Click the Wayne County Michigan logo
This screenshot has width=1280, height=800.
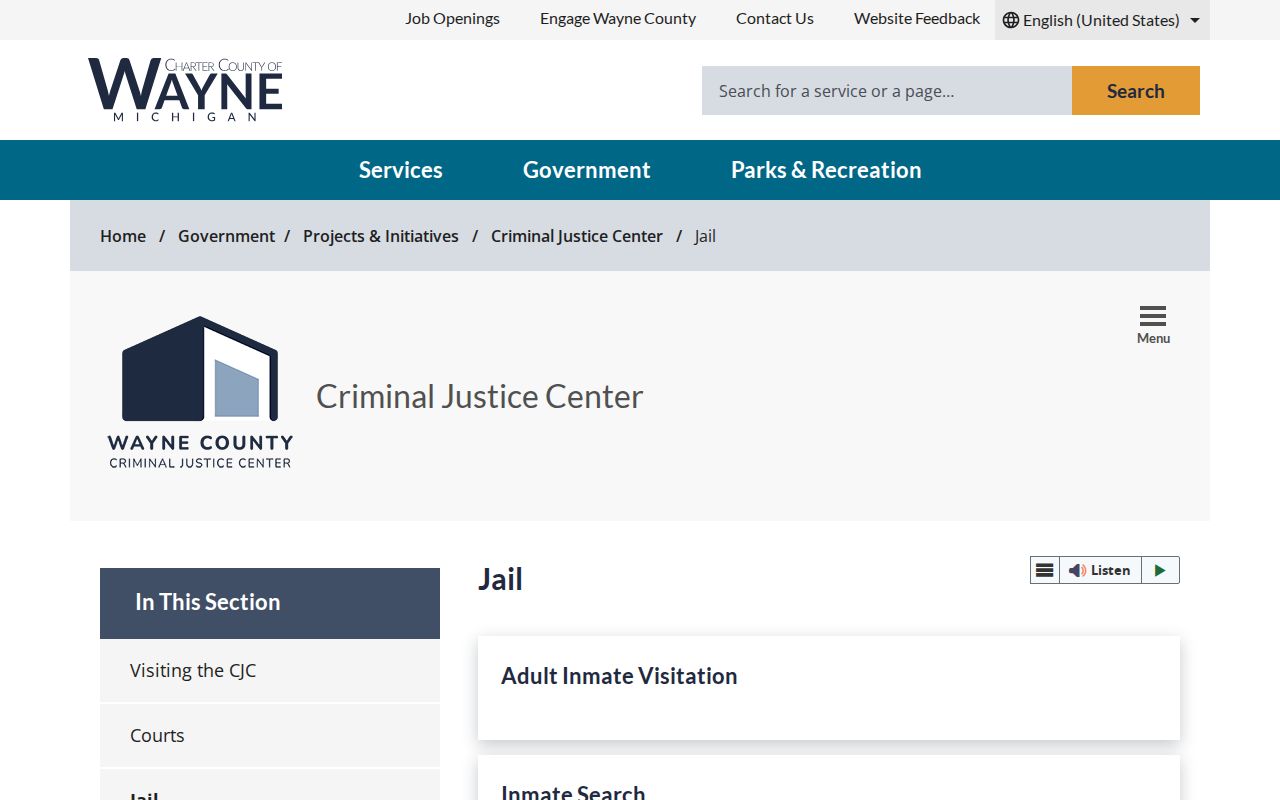[x=185, y=90]
